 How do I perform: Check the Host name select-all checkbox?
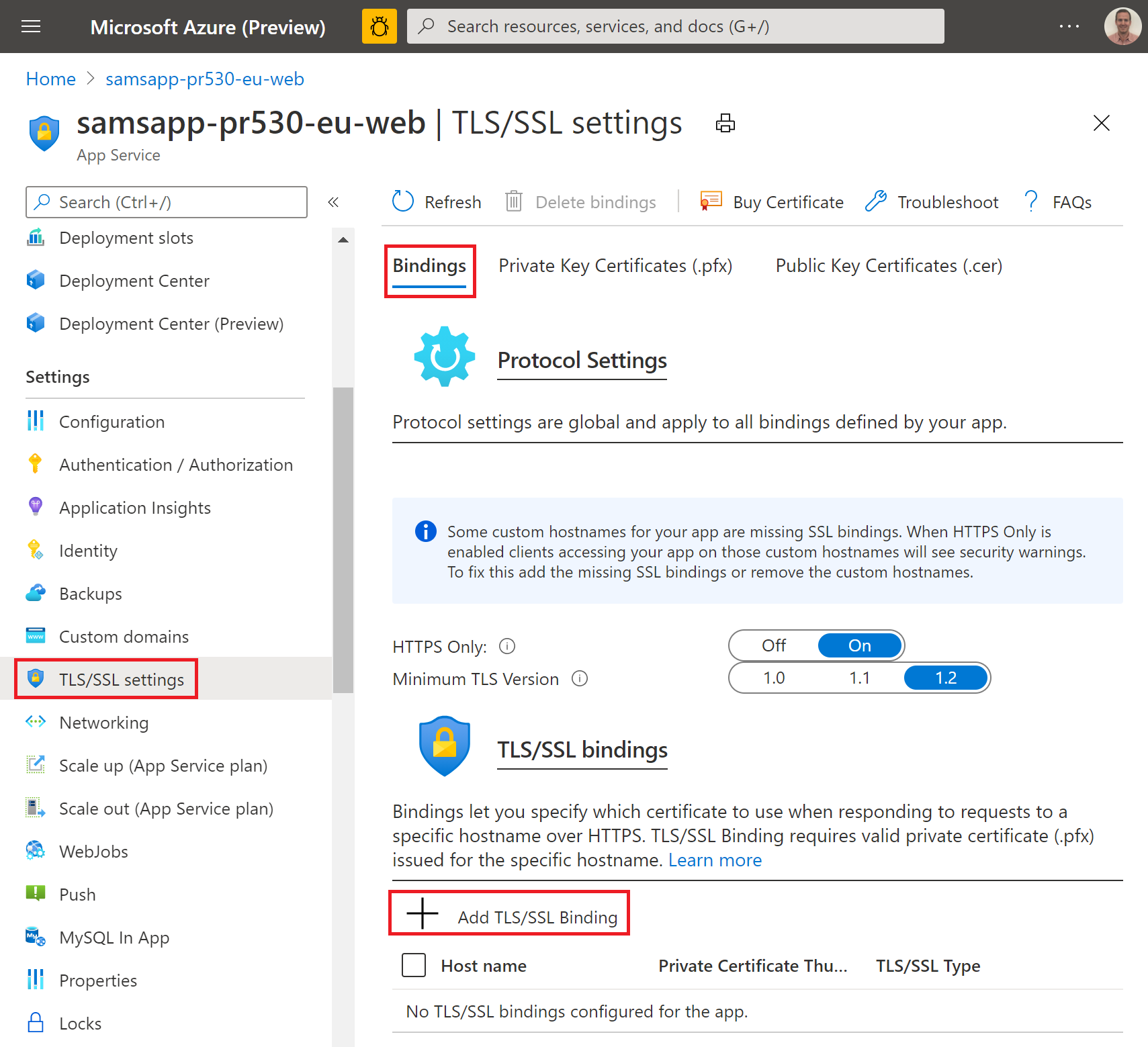[x=414, y=965]
